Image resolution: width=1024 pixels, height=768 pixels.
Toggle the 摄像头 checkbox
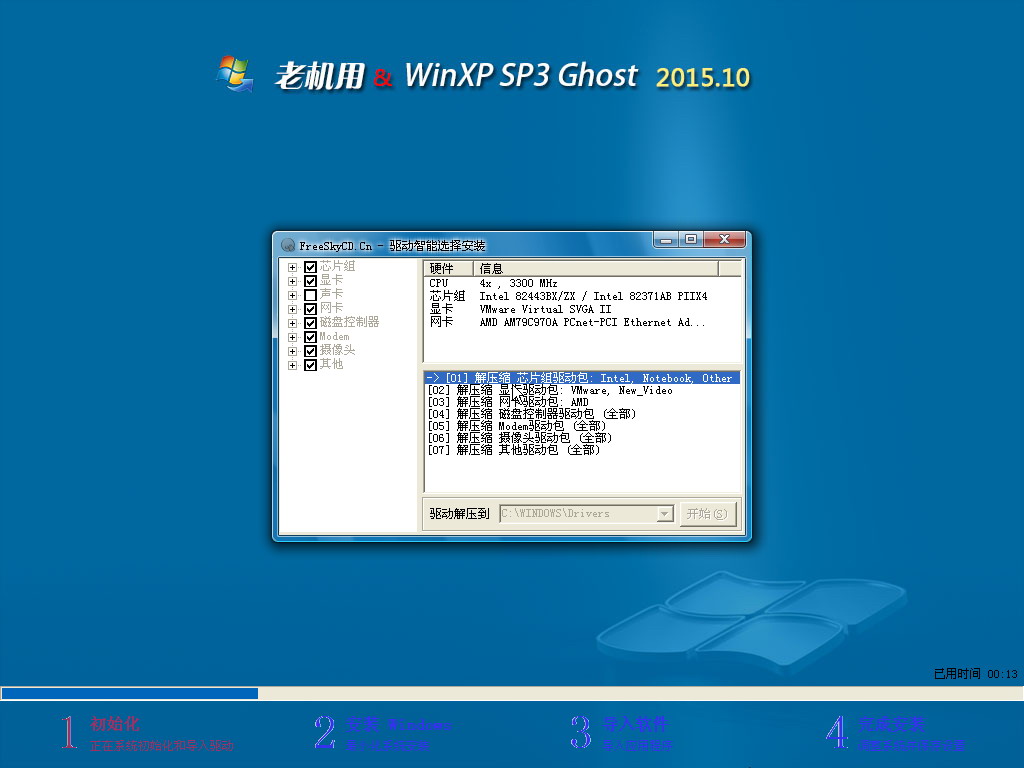coord(311,351)
